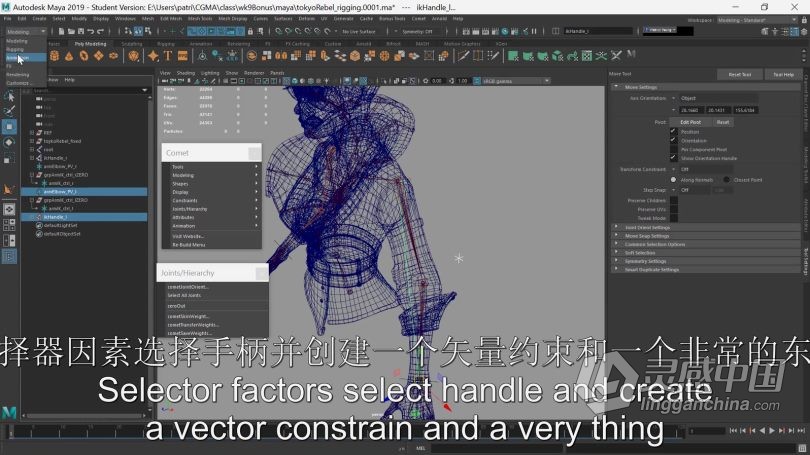Open the Constraints submenu in Comet menu
Image resolution: width=810 pixels, height=455 pixels.
(x=212, y=200)
